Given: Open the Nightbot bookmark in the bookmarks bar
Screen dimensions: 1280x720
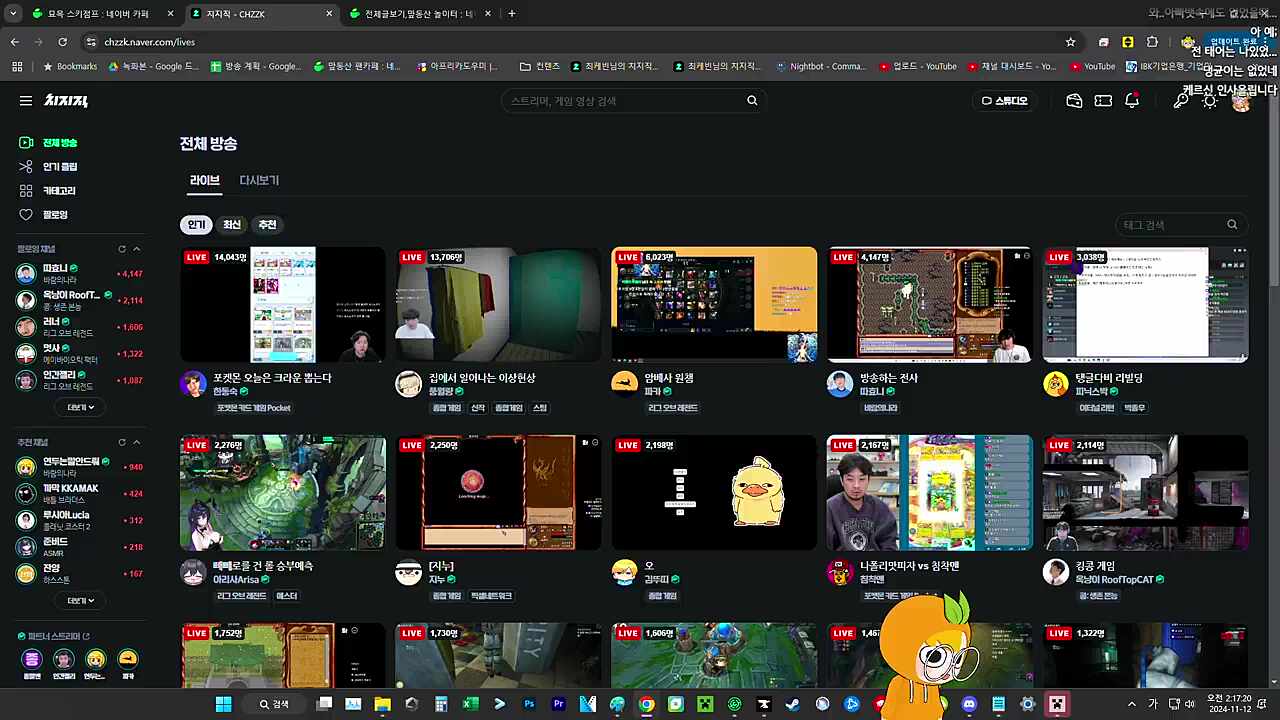Looking at the screenshot, I should click(x=821, y=67).
